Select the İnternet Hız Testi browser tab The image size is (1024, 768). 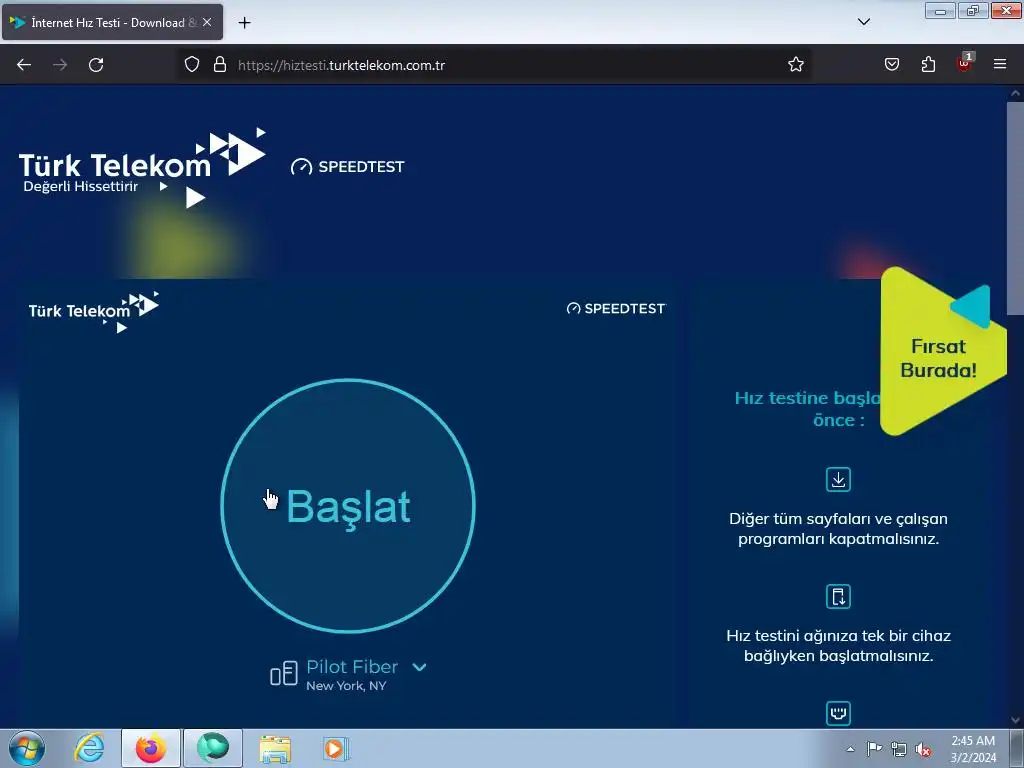click(112, 22)
